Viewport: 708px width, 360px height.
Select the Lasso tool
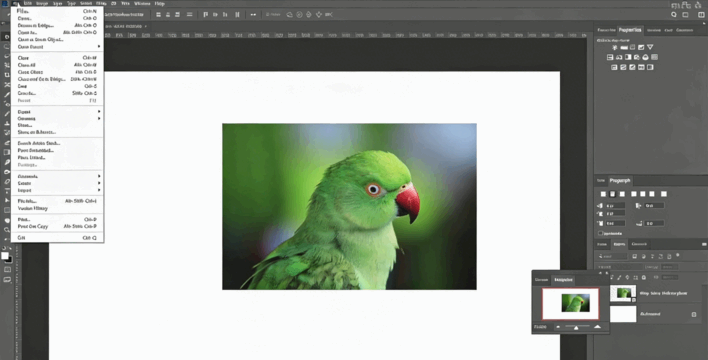(6, 56)
